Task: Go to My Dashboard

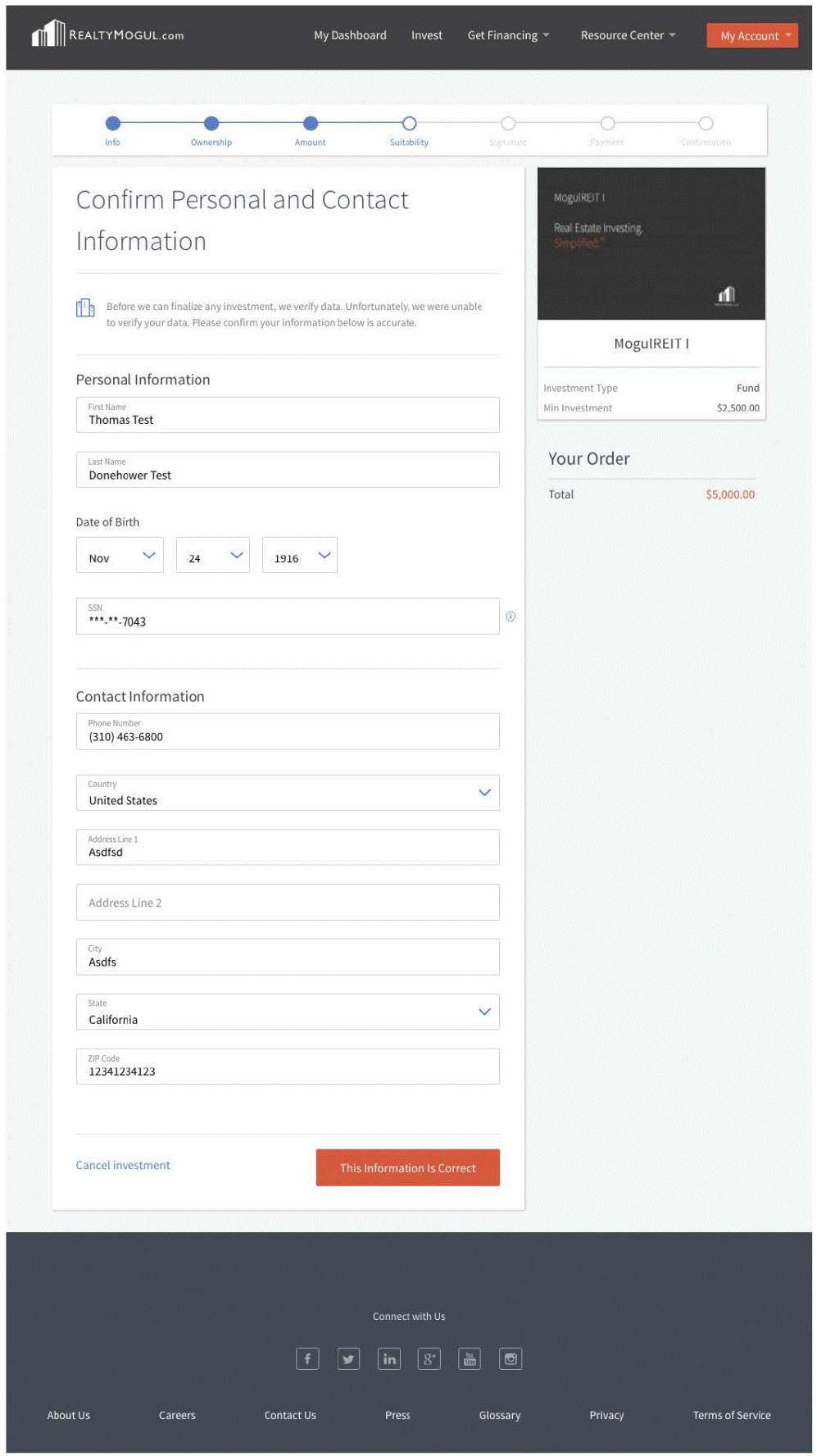Action: (x=350, y=35)
